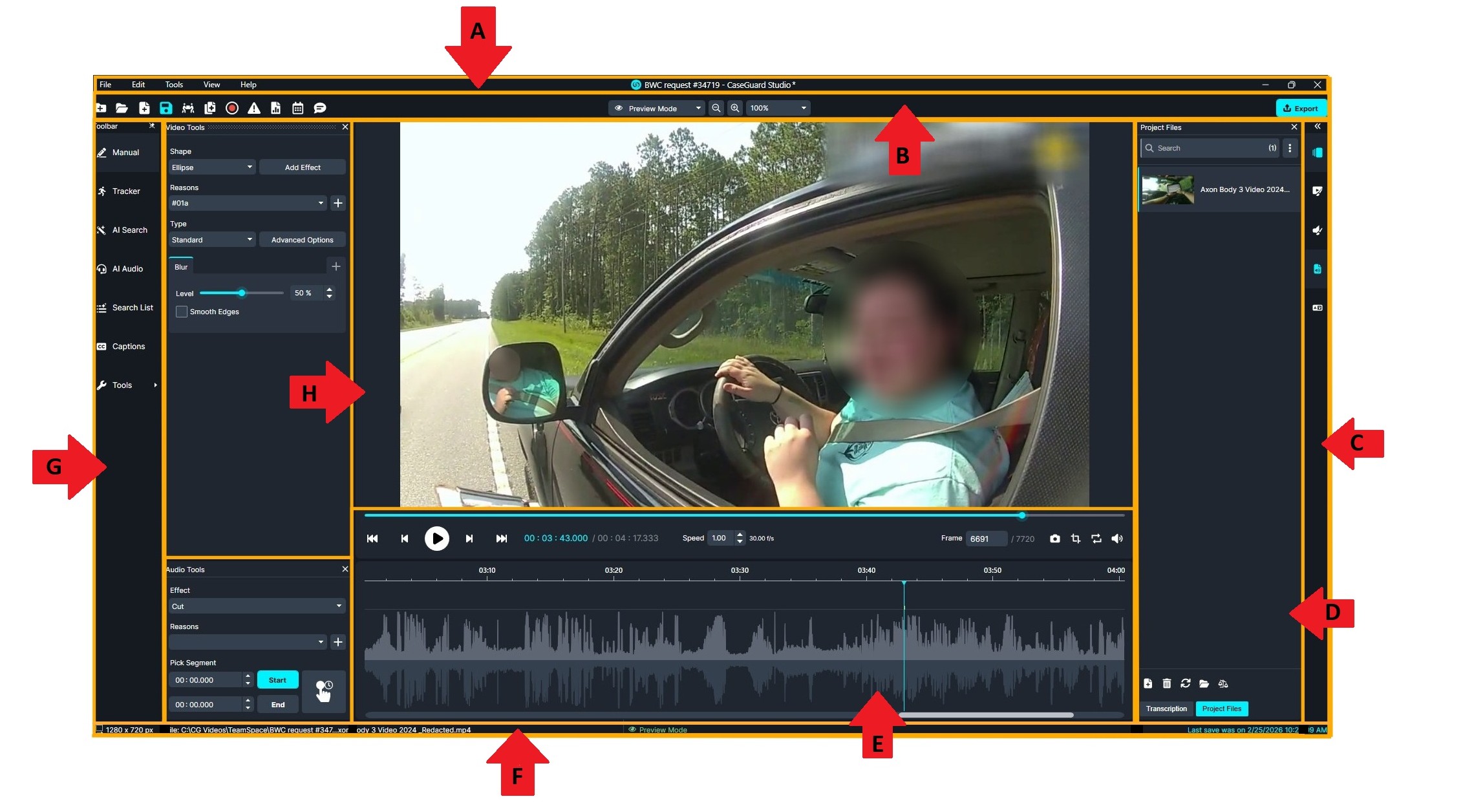Mute audio with the speaker icon
Screen dimensions: 1474x812
[1116, 539]
